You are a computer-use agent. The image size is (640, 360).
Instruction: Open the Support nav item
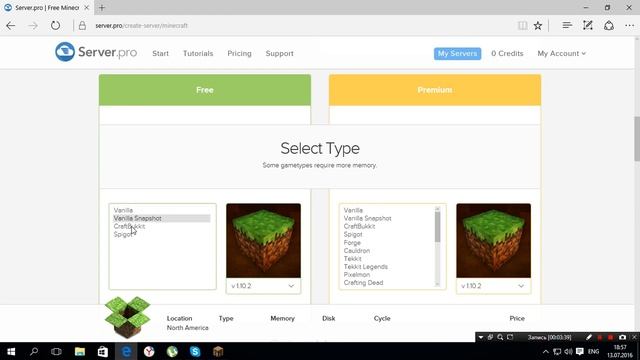click(280, 53)
